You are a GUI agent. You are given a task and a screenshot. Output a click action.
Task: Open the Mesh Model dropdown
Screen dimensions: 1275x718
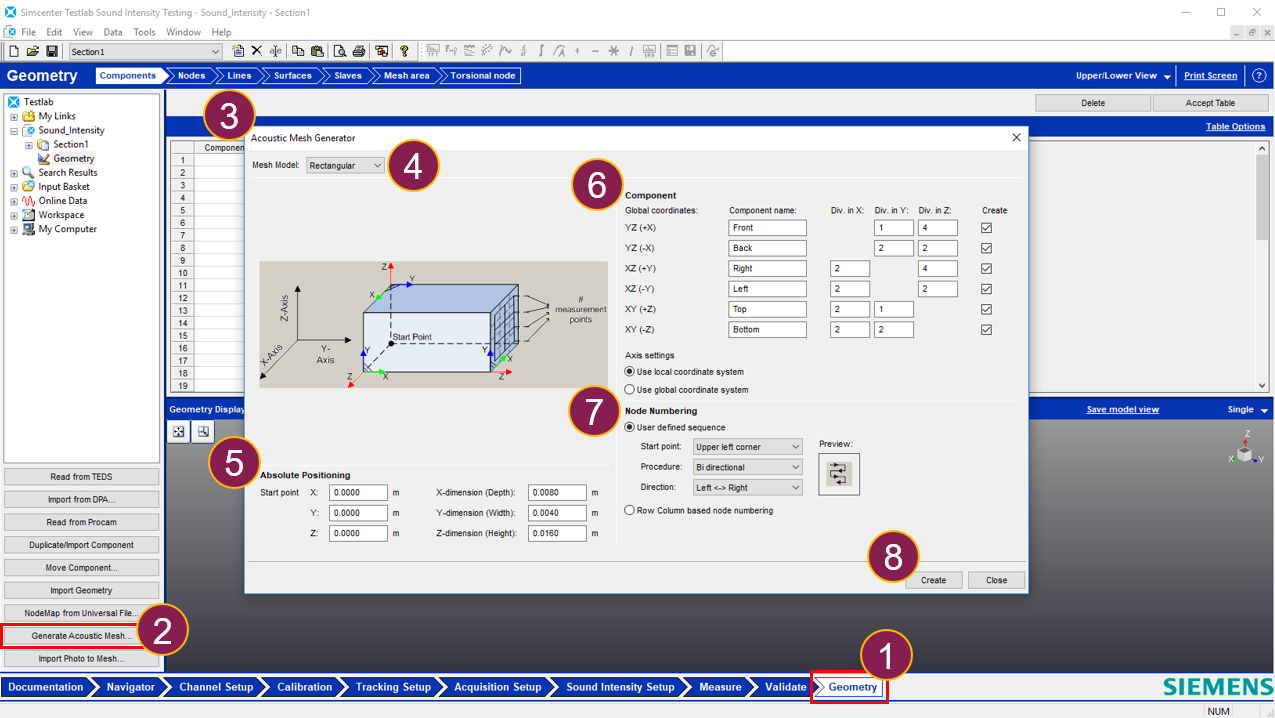point(346,165)
